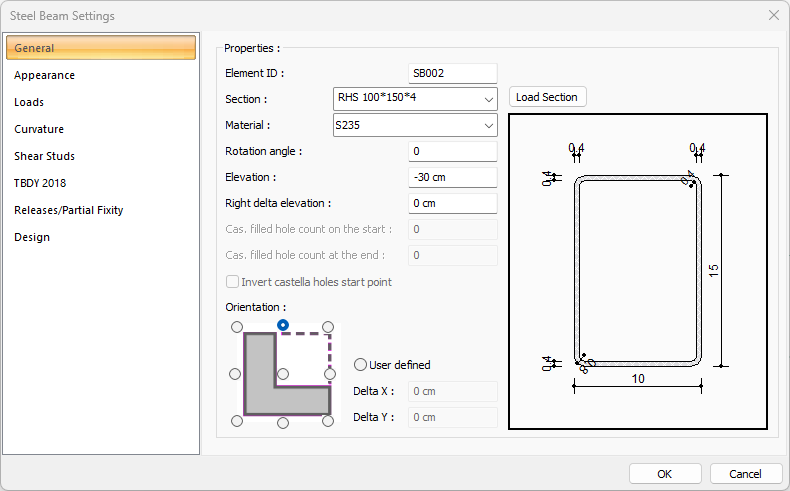
Task: Switch to the Design page
Action: tap(32, 237)
